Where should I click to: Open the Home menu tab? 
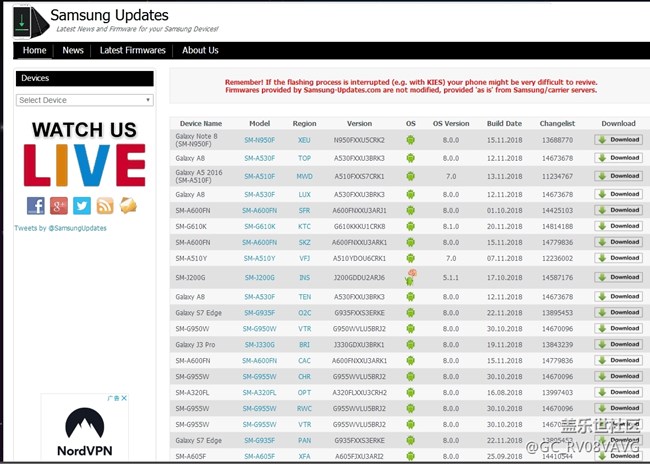35,50
